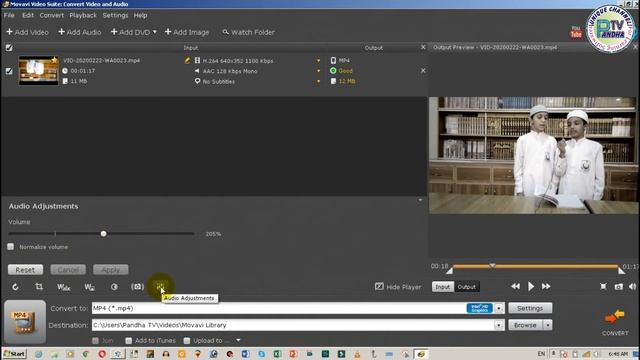Open the Convert menu
640x360 pixels.
point(51,15)
